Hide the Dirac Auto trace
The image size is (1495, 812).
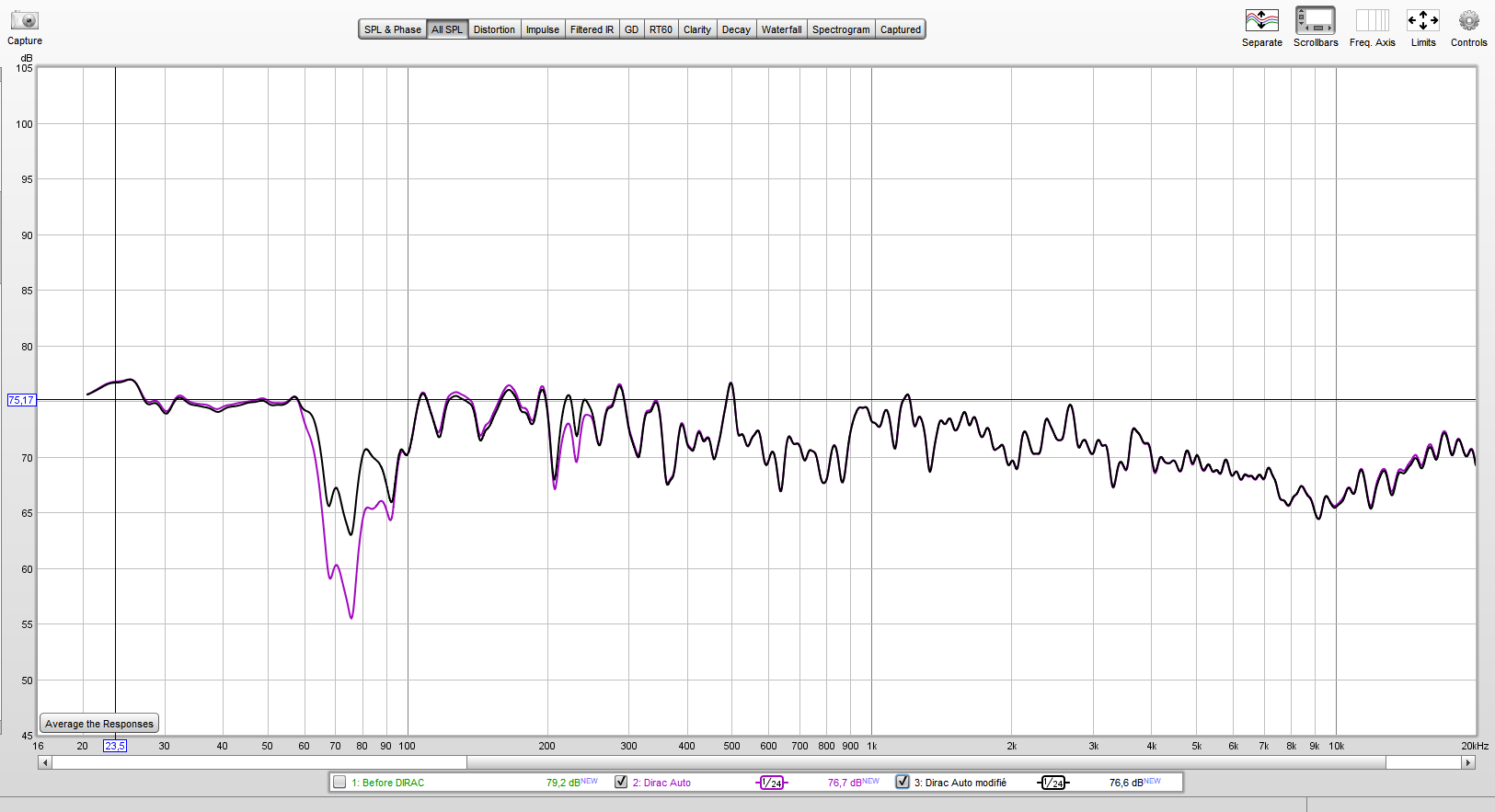pos(621,782)
